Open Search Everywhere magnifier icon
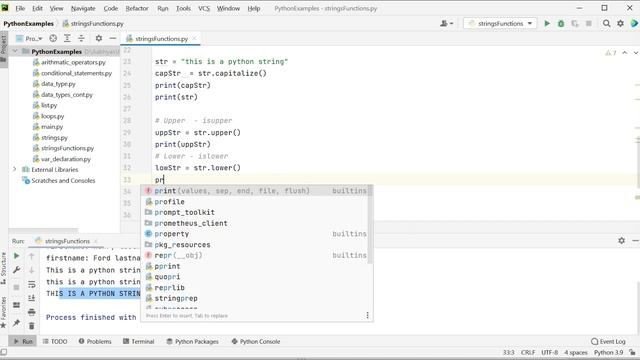 (x=607, y=24)
